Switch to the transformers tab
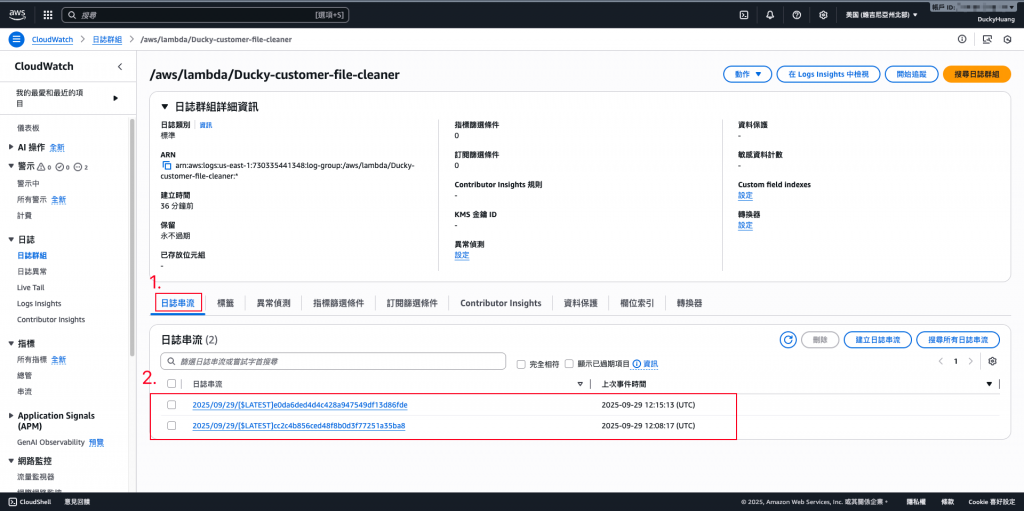The width and height of the screenshot is (1024, 511). pos(690,303)
